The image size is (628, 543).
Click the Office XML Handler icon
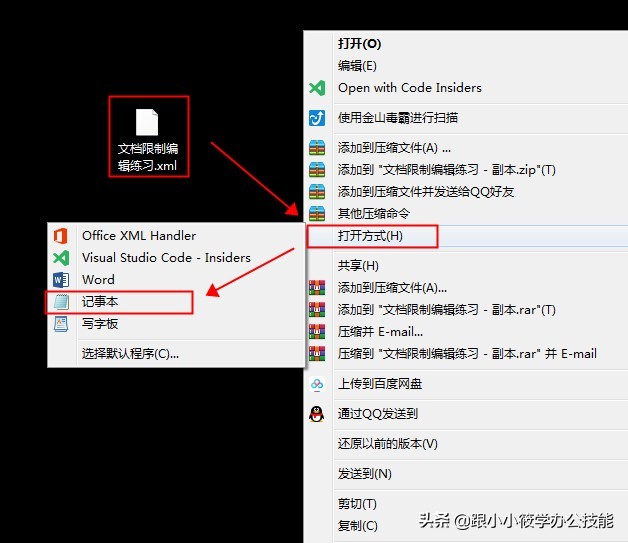tap(60, 236)
